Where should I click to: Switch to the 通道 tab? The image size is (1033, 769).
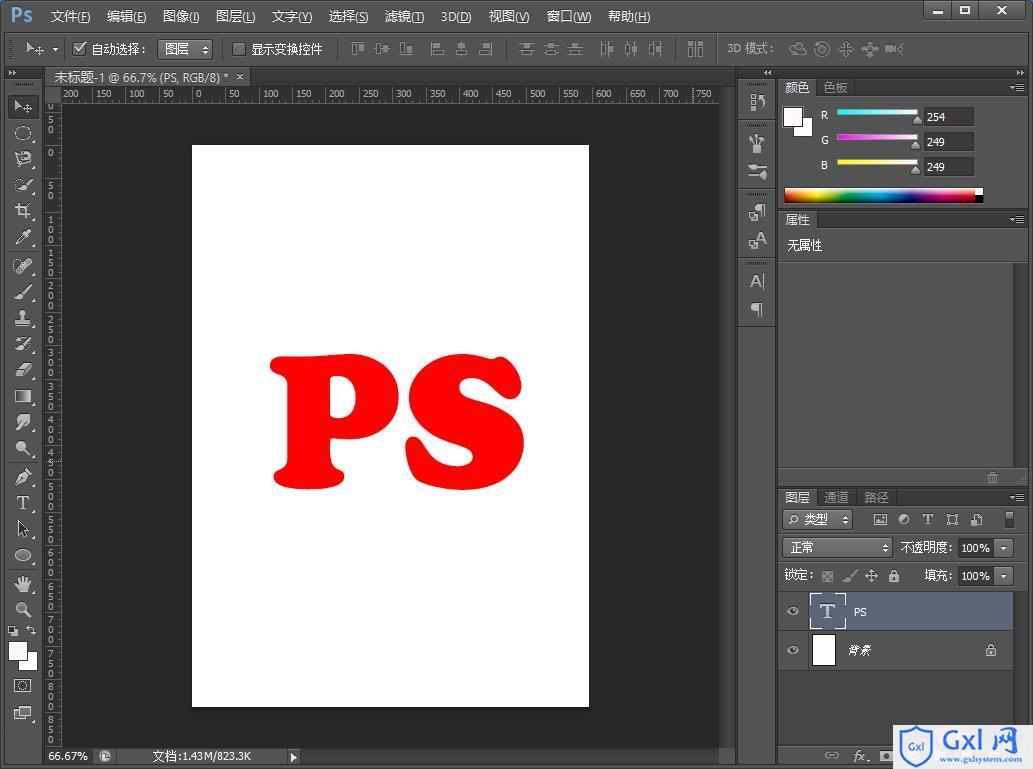click(836, 498)
